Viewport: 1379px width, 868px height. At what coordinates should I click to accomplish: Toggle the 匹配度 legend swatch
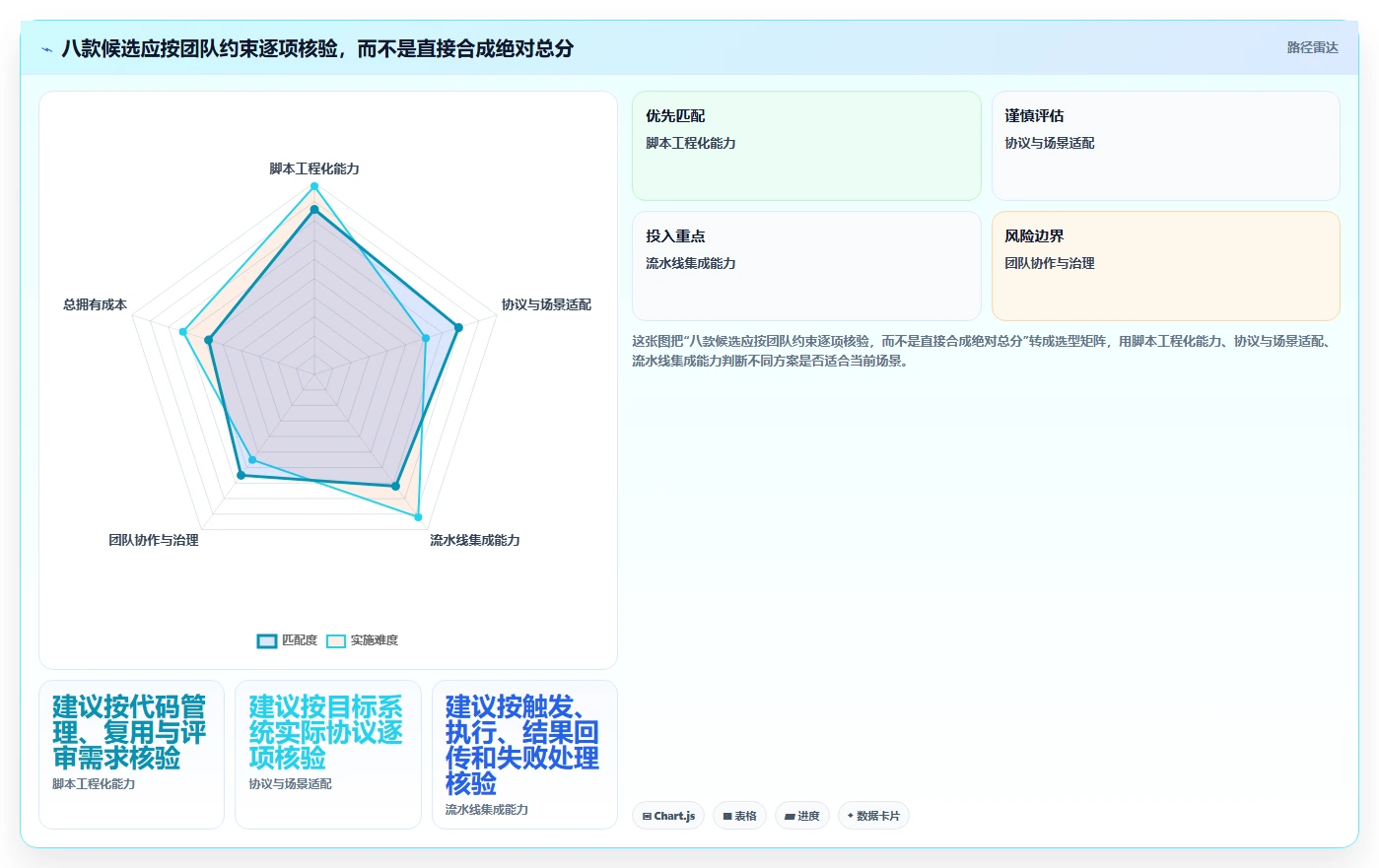(x=267, y=641)
